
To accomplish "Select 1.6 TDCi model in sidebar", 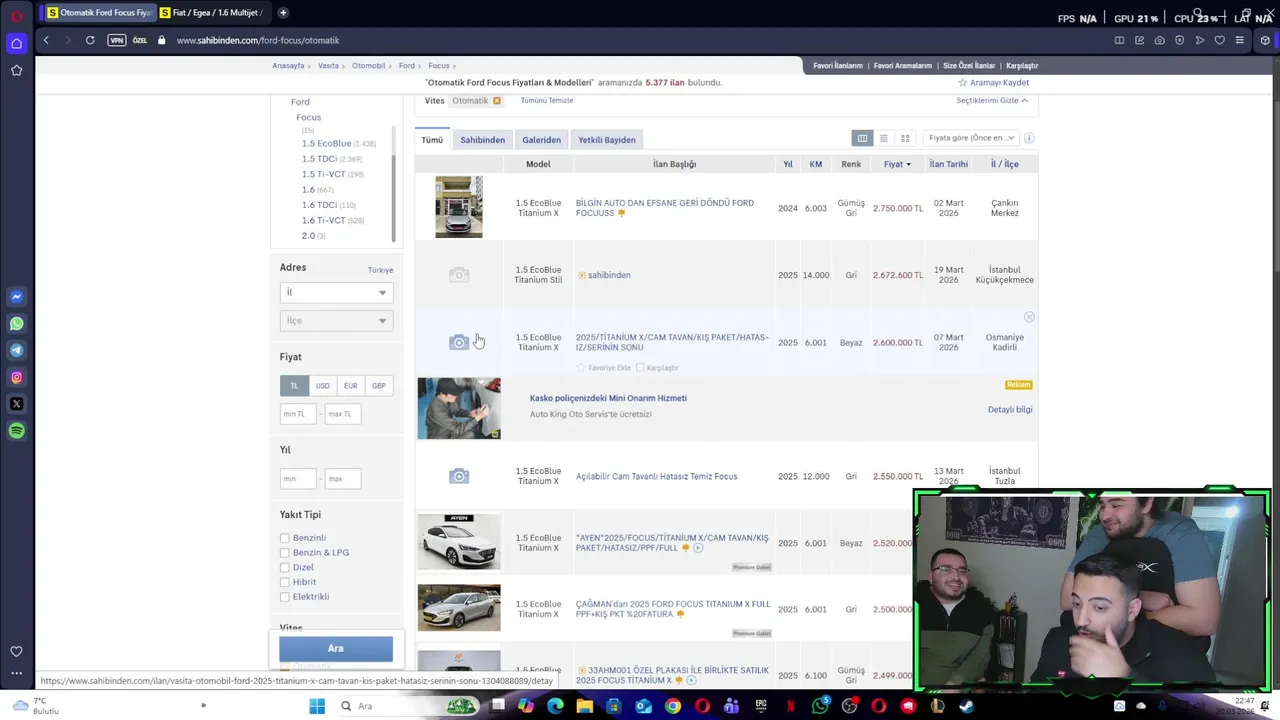I will pos(319,205).
